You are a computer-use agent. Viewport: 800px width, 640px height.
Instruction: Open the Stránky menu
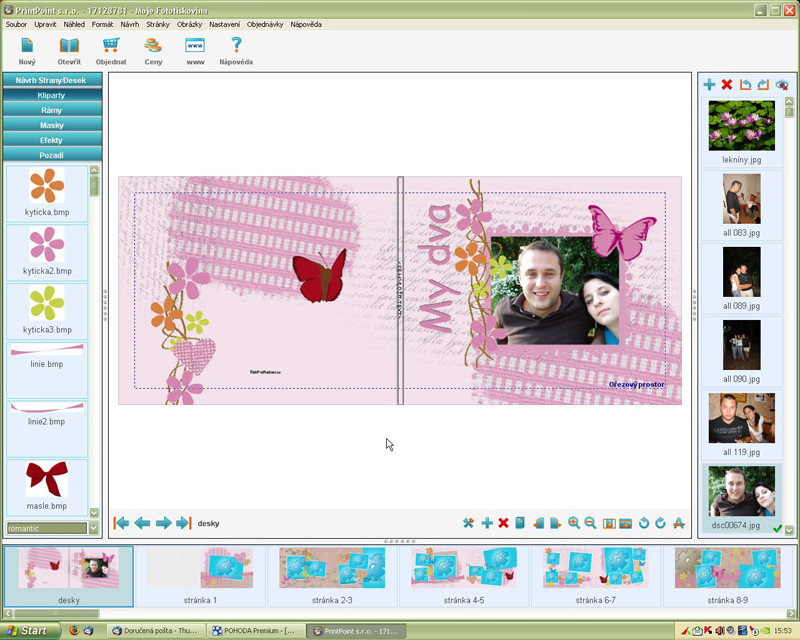pos(158,24)
